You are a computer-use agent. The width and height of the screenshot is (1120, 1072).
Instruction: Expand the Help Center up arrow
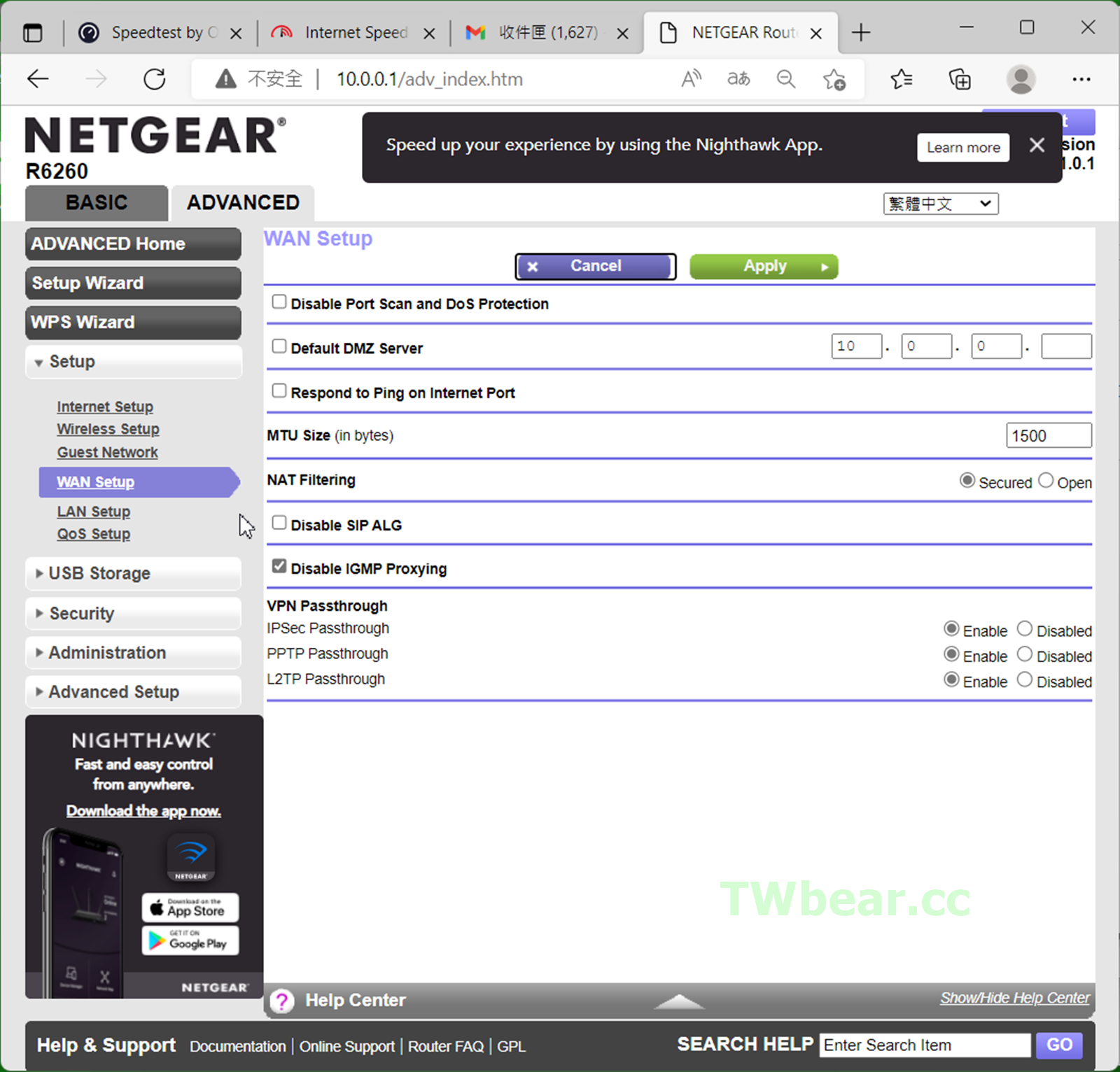(x=678, y=1001)
